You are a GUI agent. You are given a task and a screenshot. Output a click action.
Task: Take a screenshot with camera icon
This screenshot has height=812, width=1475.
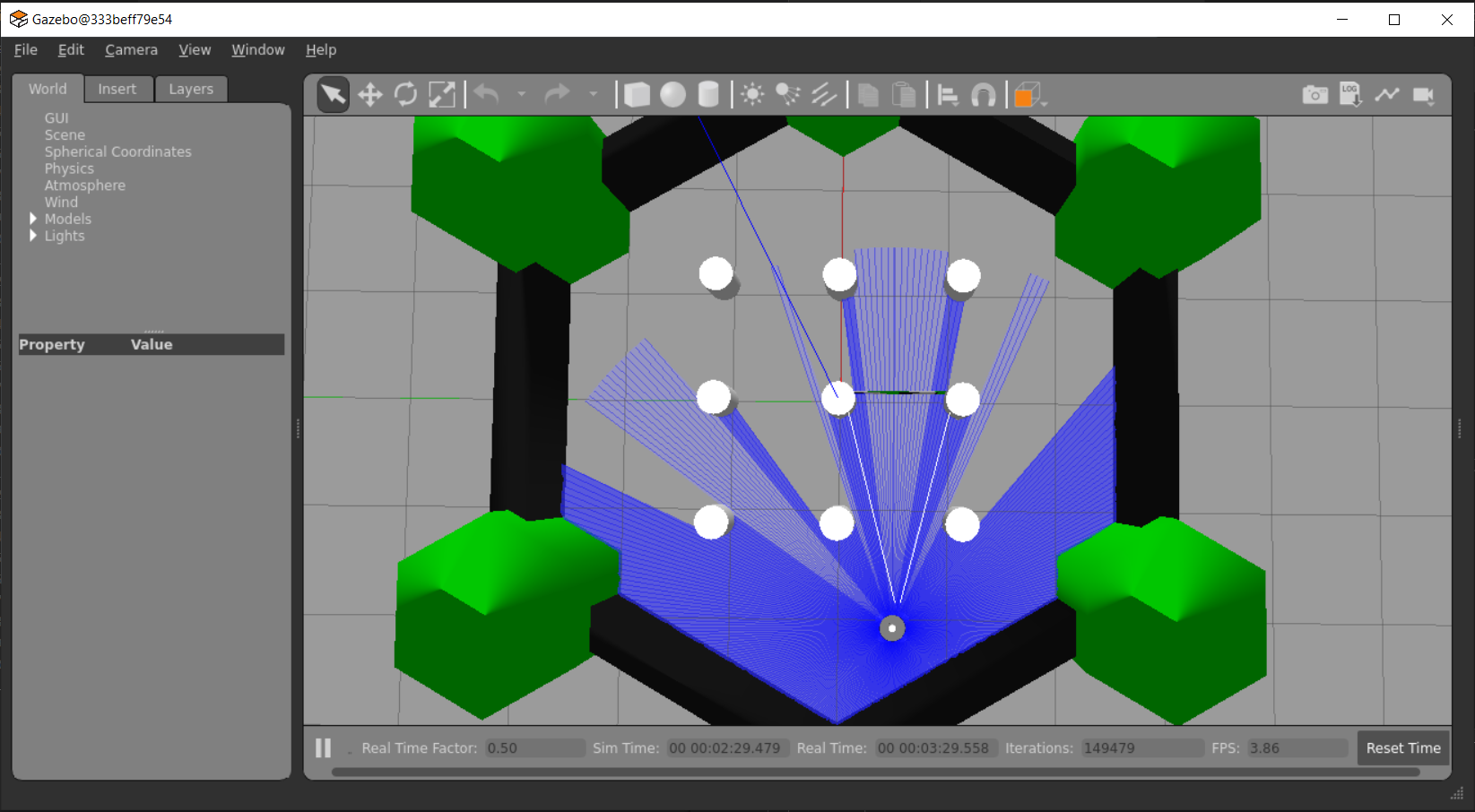pos(1315,94)
